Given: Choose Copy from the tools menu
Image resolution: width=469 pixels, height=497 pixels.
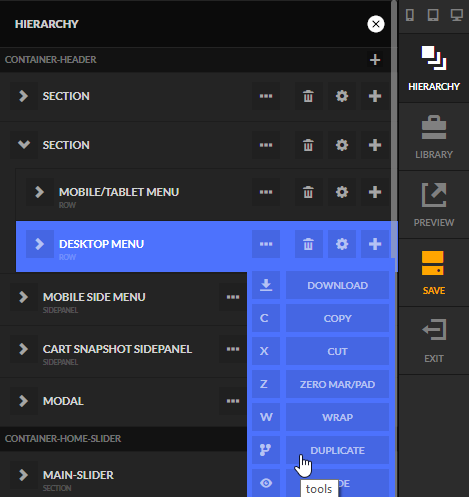Looking at the screenshot, I should [x=337, y=318].
